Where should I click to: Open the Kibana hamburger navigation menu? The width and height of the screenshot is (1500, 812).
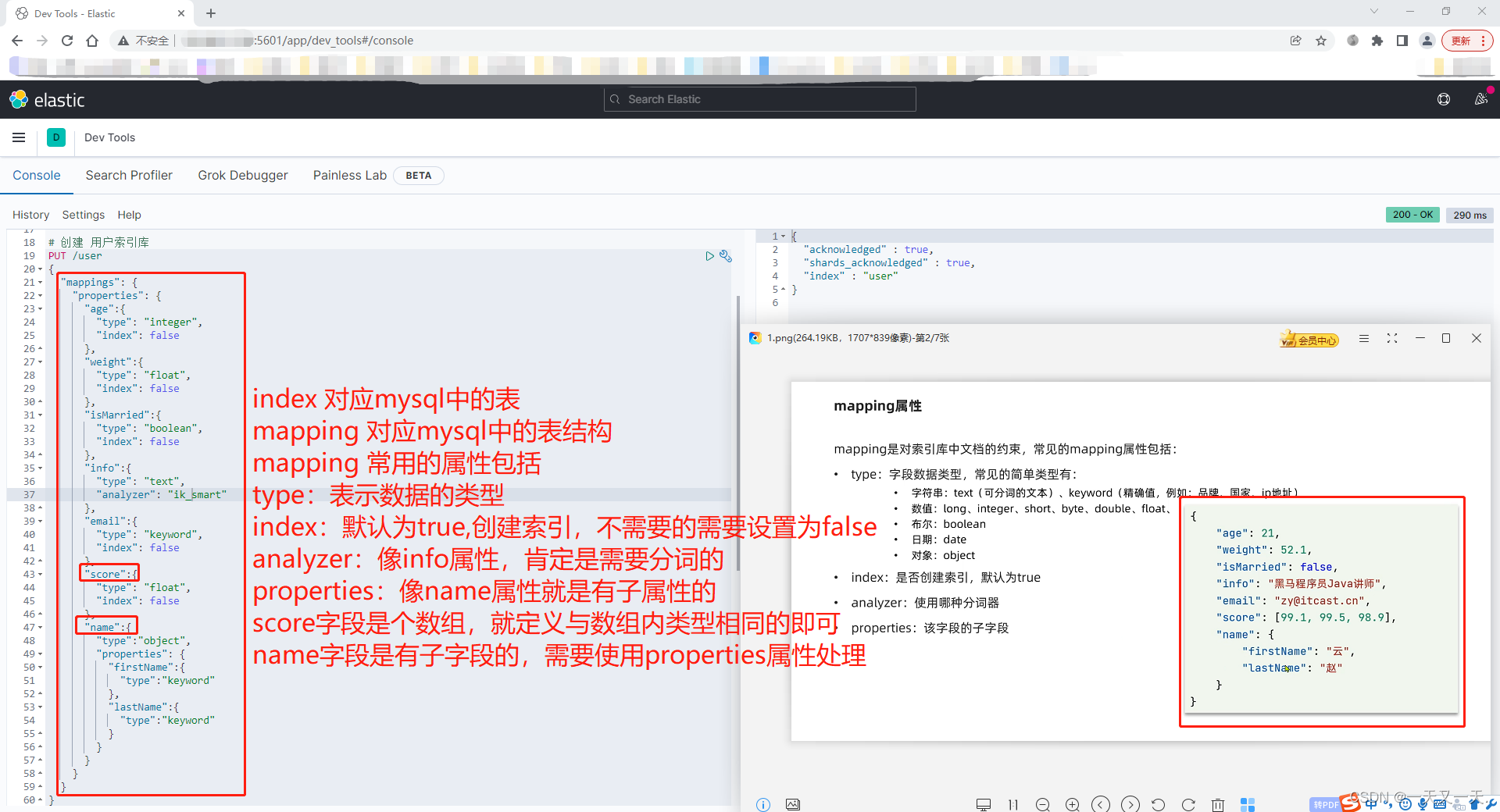(x=19, y=137)
